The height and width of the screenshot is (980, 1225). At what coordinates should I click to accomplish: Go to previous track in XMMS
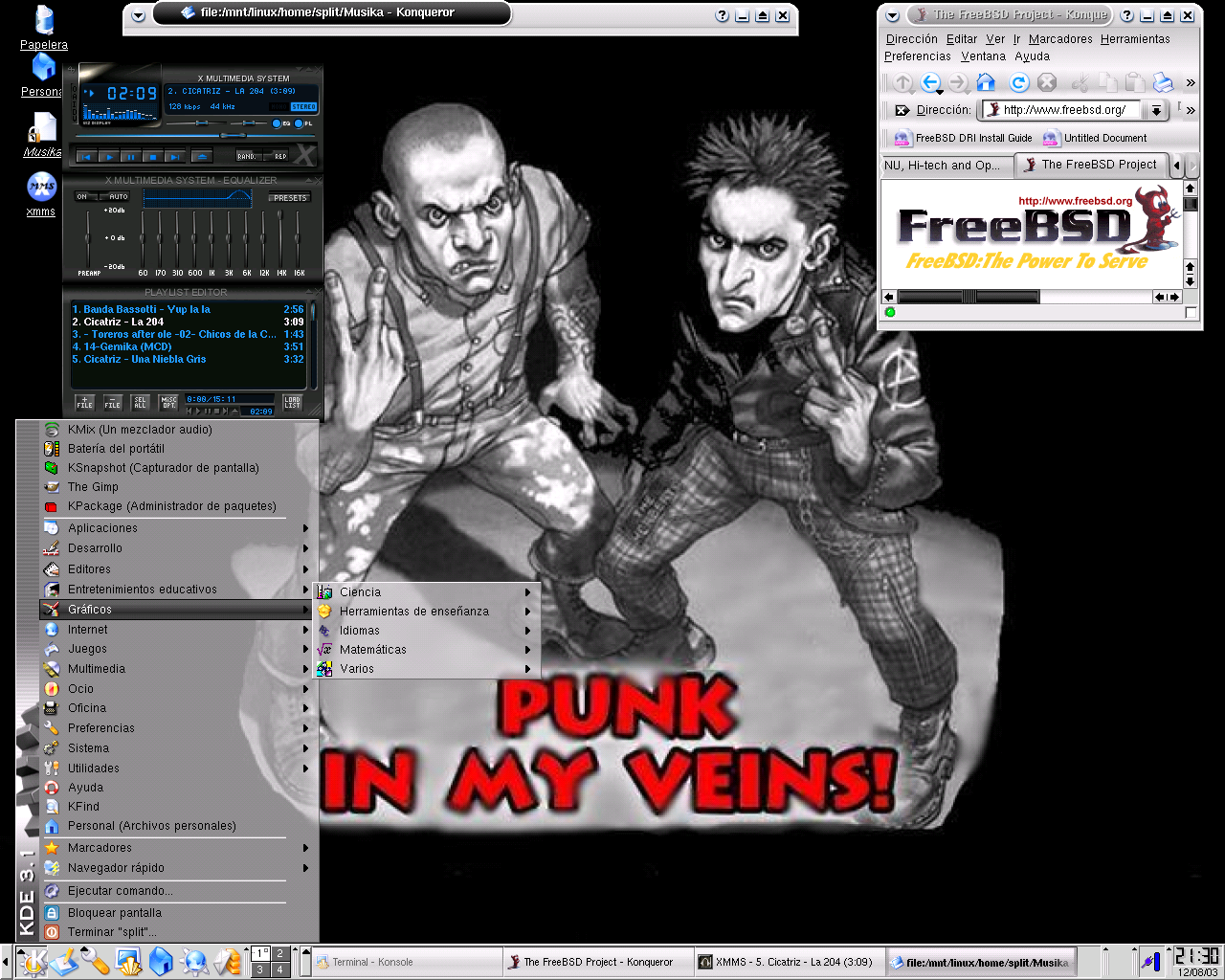tap(86, 156)
